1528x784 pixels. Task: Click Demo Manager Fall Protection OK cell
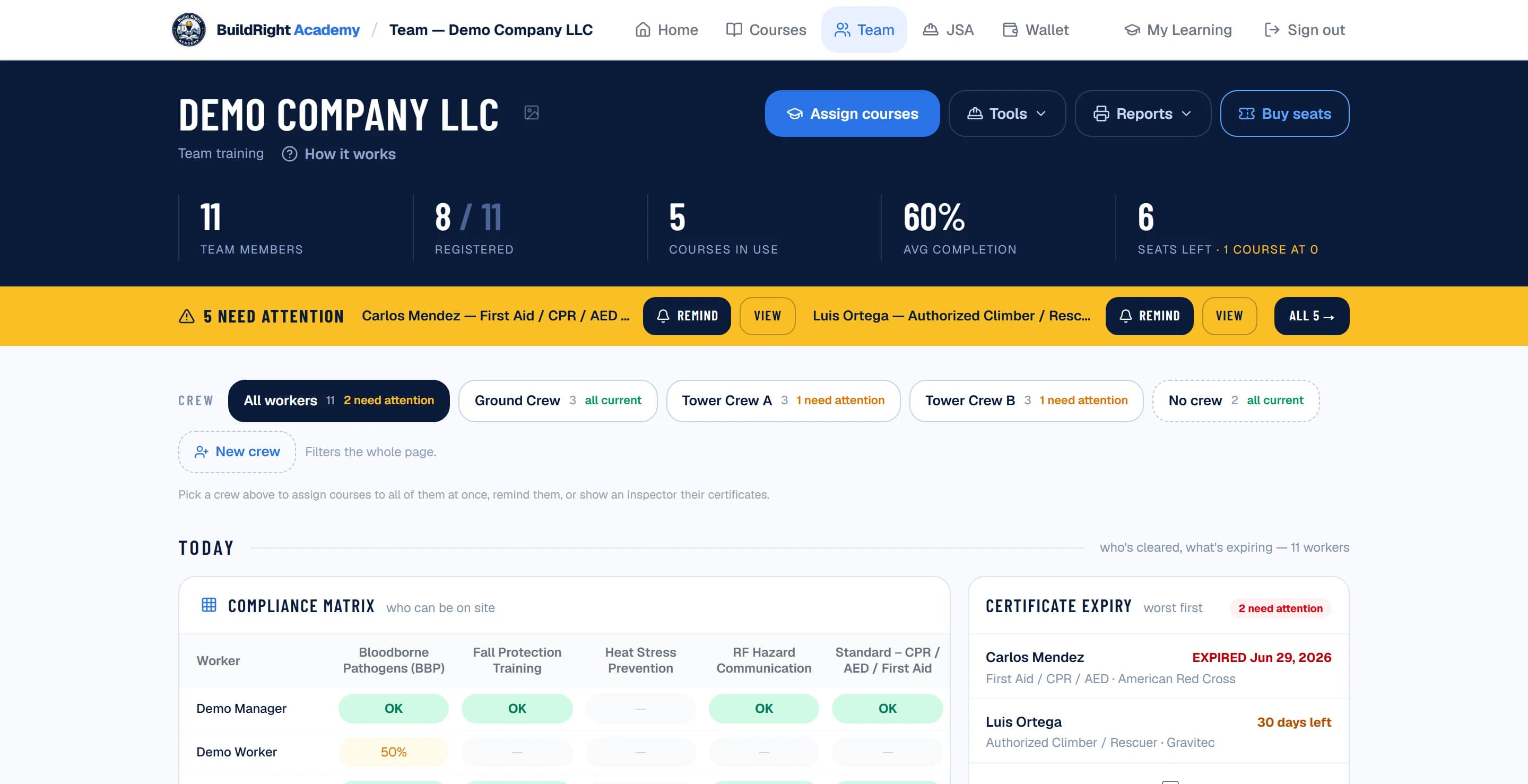click(517, 709)
